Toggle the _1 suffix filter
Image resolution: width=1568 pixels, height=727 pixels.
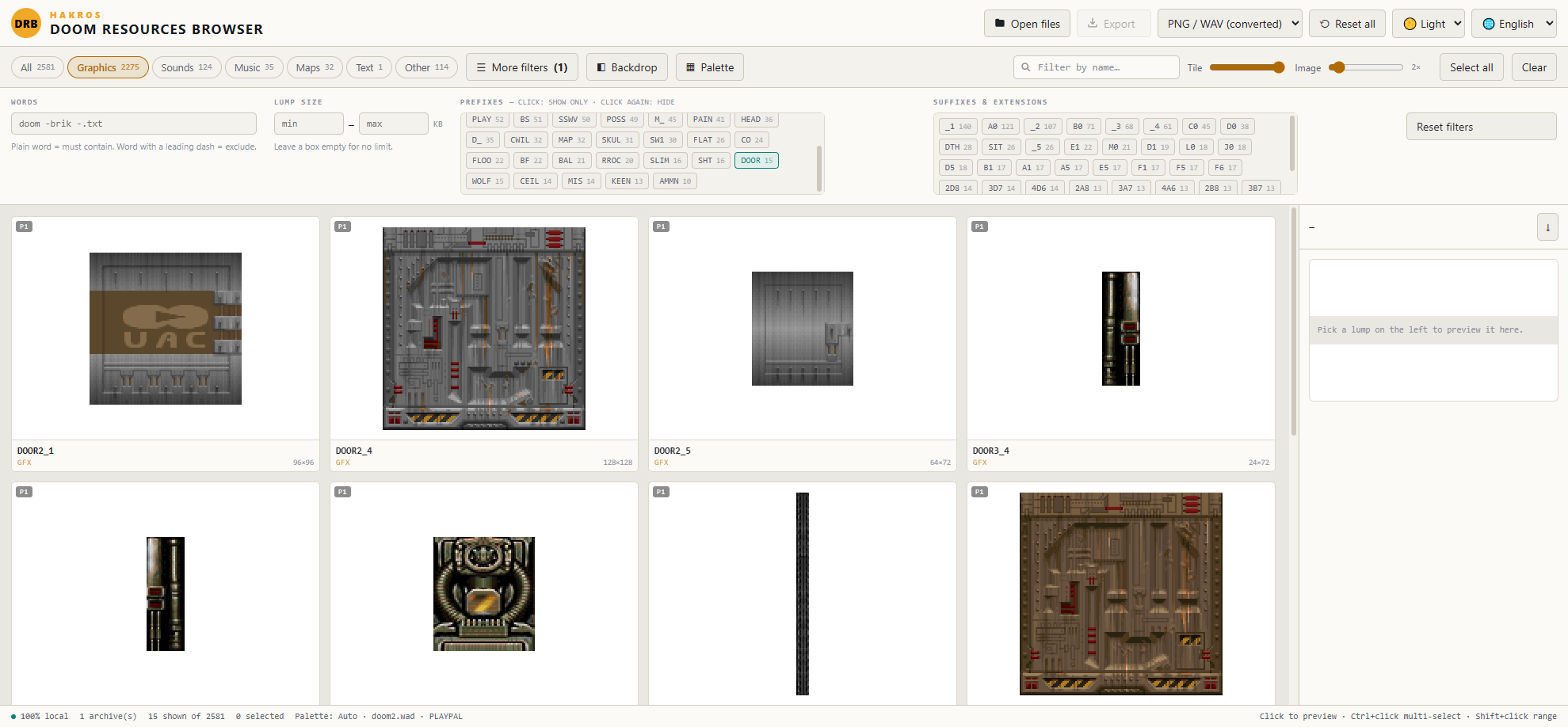coord(958,127)
